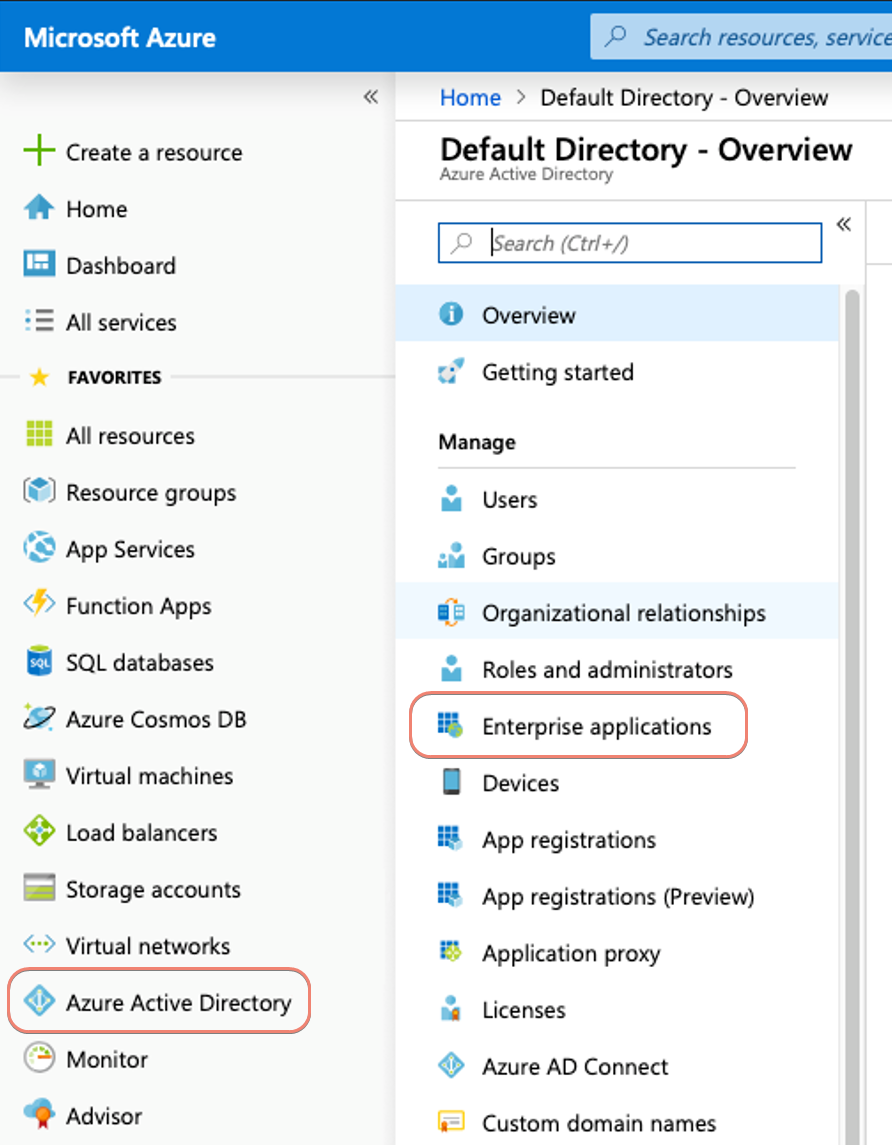Click the Azure Active Directory diamond icon
892x1145 pixels.
coord(39,1001)
